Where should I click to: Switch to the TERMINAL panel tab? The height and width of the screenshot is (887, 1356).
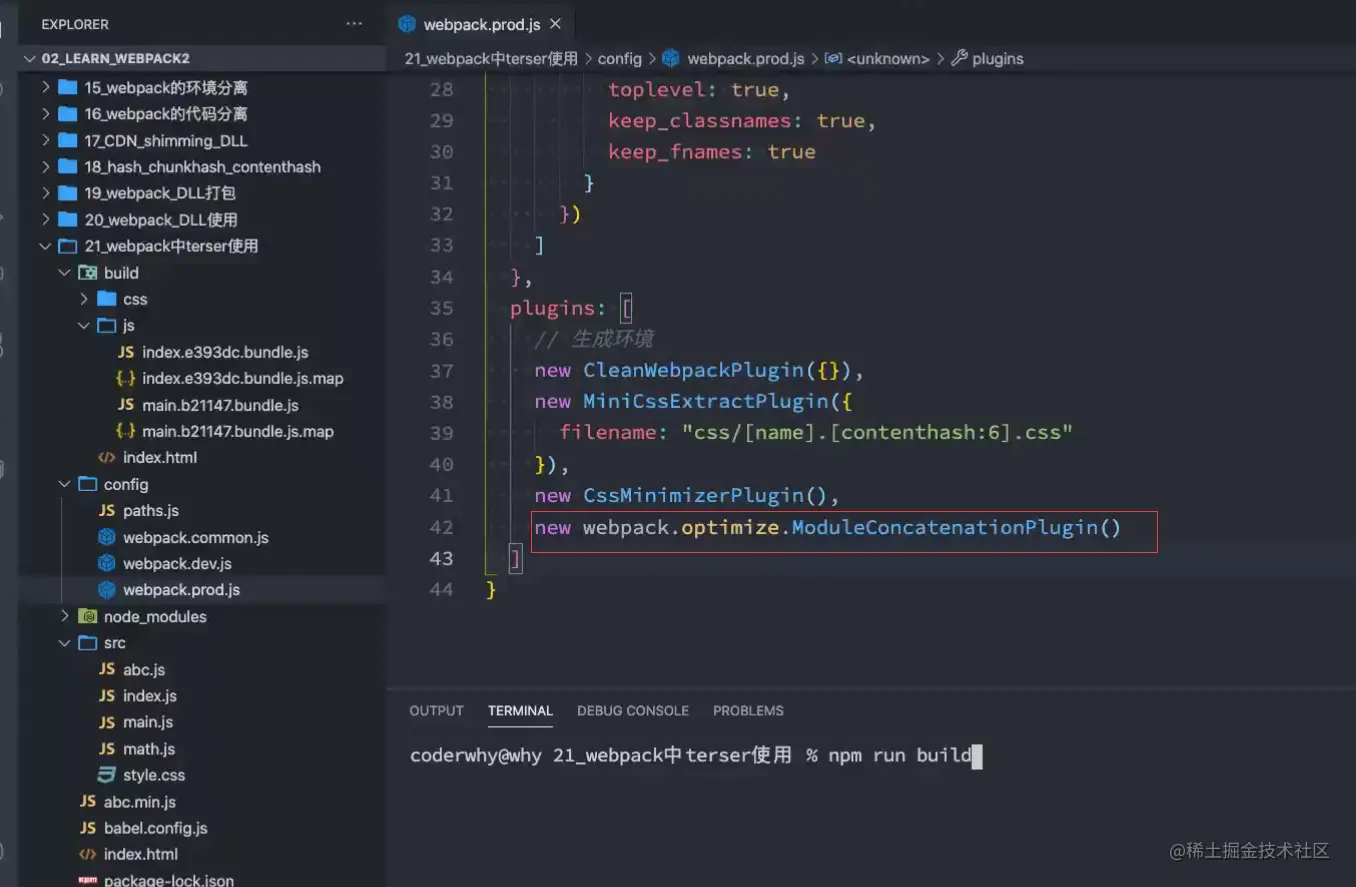pos(520,711)
